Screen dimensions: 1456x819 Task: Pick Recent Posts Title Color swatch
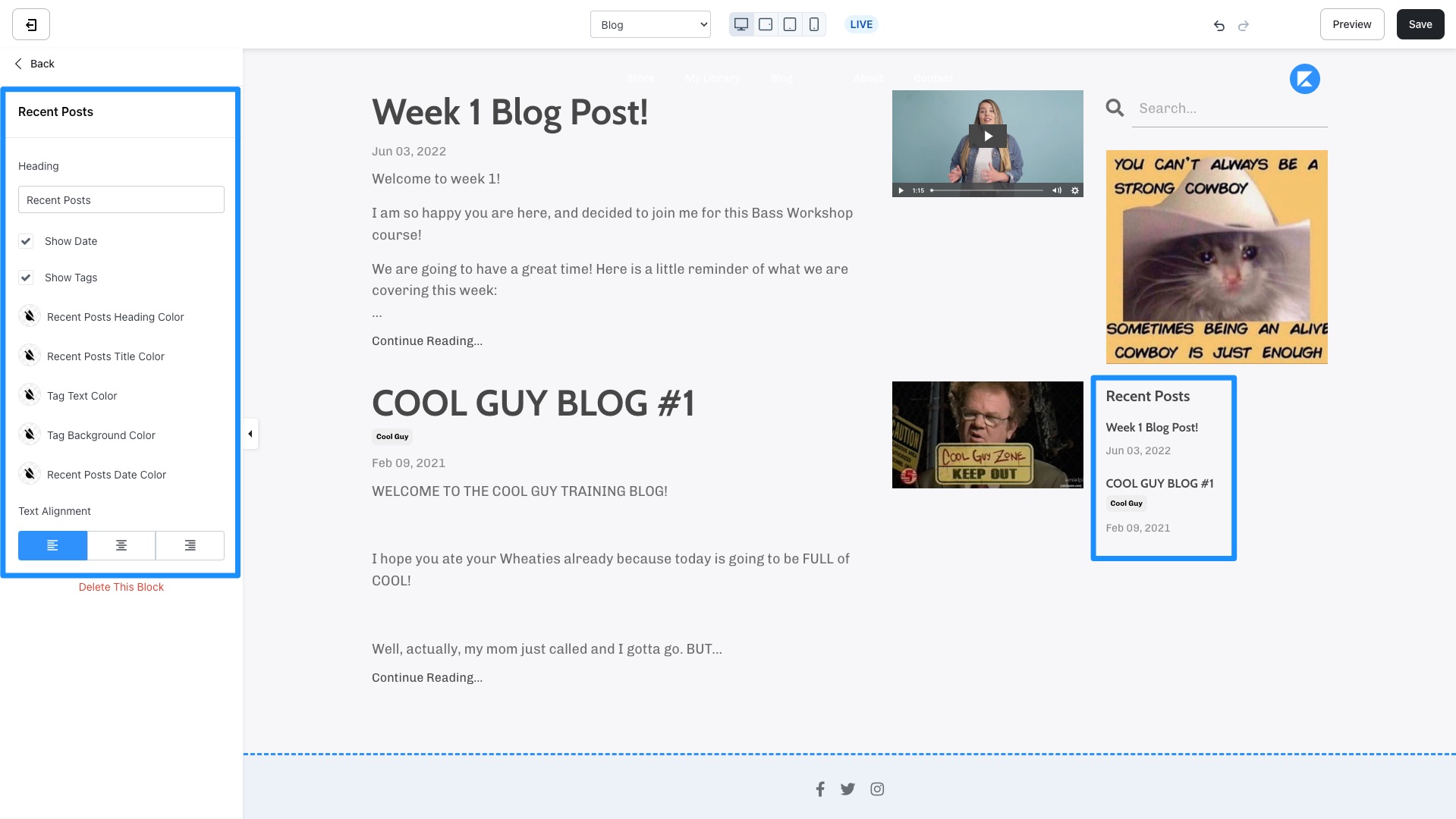pyautogui.click(x=30, y=356)
